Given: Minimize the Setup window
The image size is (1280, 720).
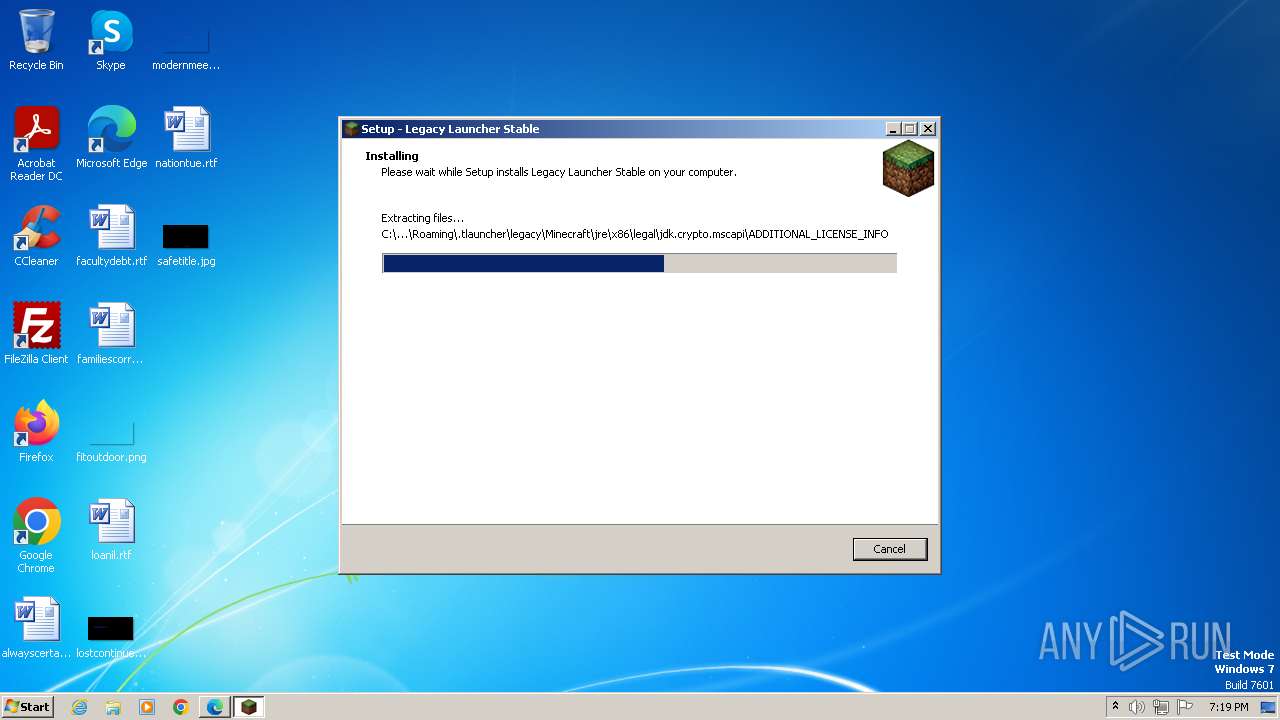Looking at the screenshot, I should [893, 129].
